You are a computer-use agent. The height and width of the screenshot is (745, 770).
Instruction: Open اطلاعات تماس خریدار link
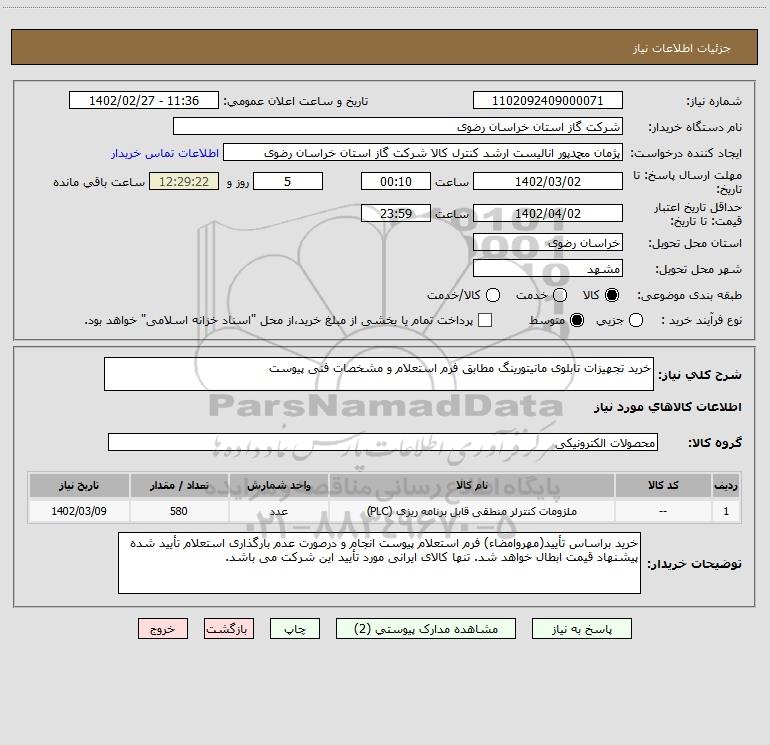[x=165, y=153]
